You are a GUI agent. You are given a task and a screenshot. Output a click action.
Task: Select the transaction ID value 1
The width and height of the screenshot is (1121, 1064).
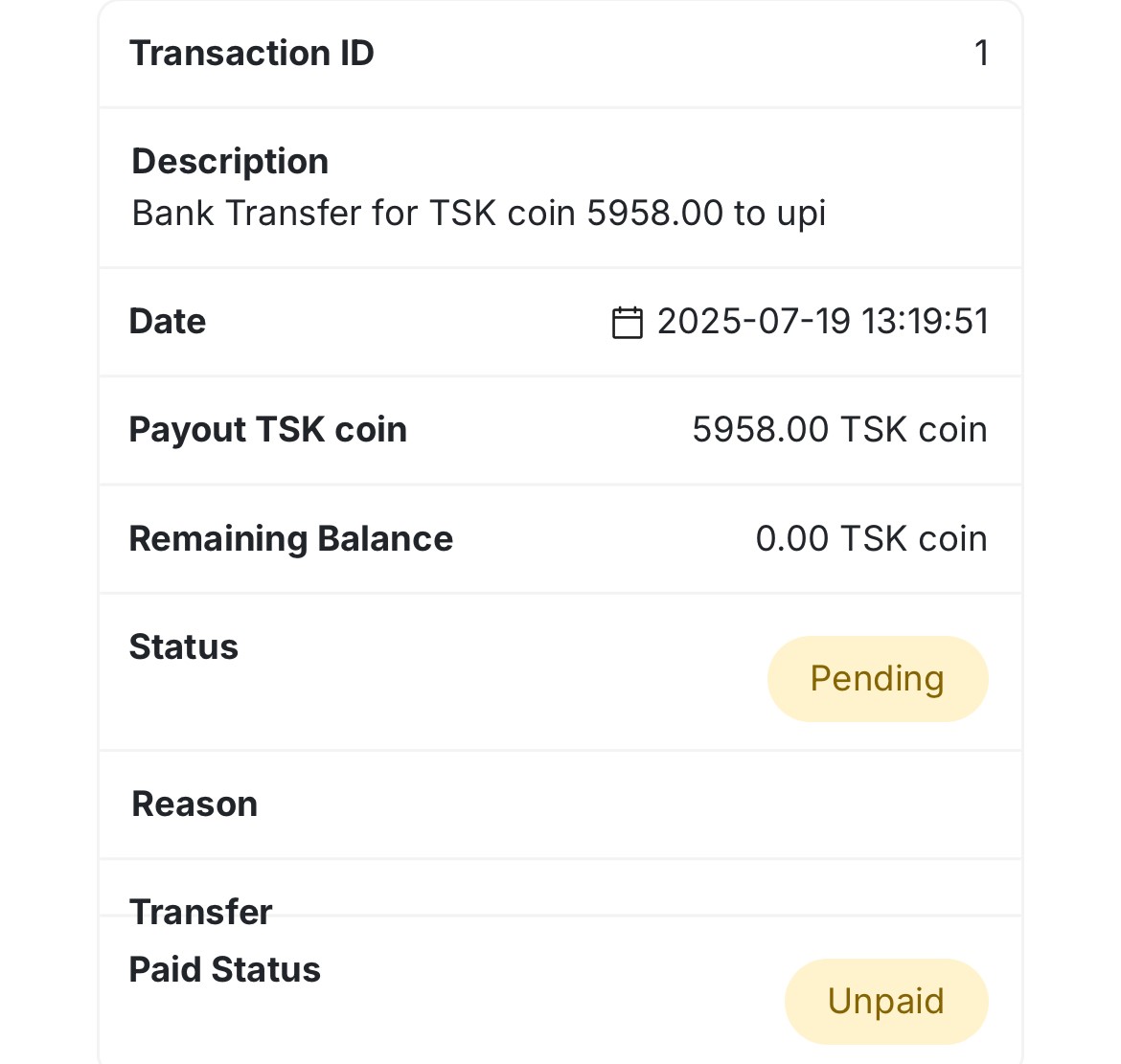click(x=981, y=54)
